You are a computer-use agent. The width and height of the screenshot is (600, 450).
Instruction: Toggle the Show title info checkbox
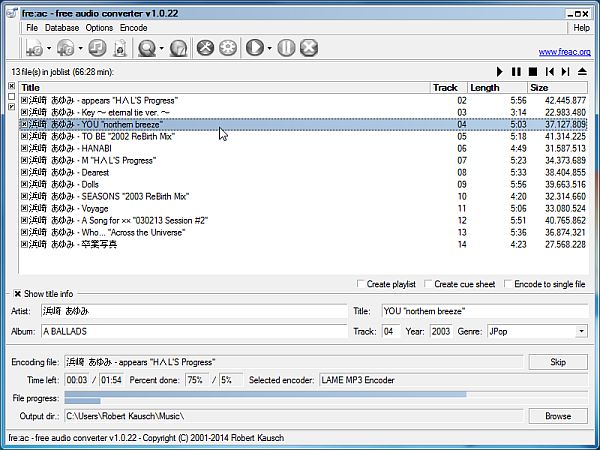pyautogui.click(x=17, y=294)
